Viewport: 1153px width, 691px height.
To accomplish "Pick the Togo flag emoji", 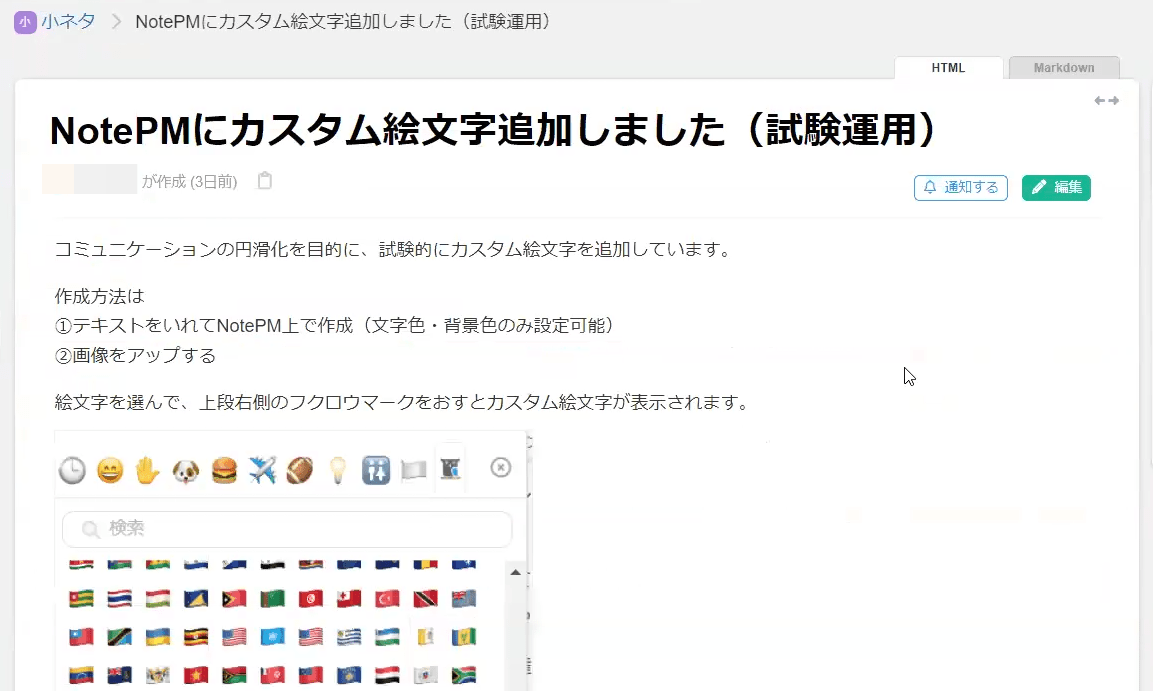I will point(81,599).
